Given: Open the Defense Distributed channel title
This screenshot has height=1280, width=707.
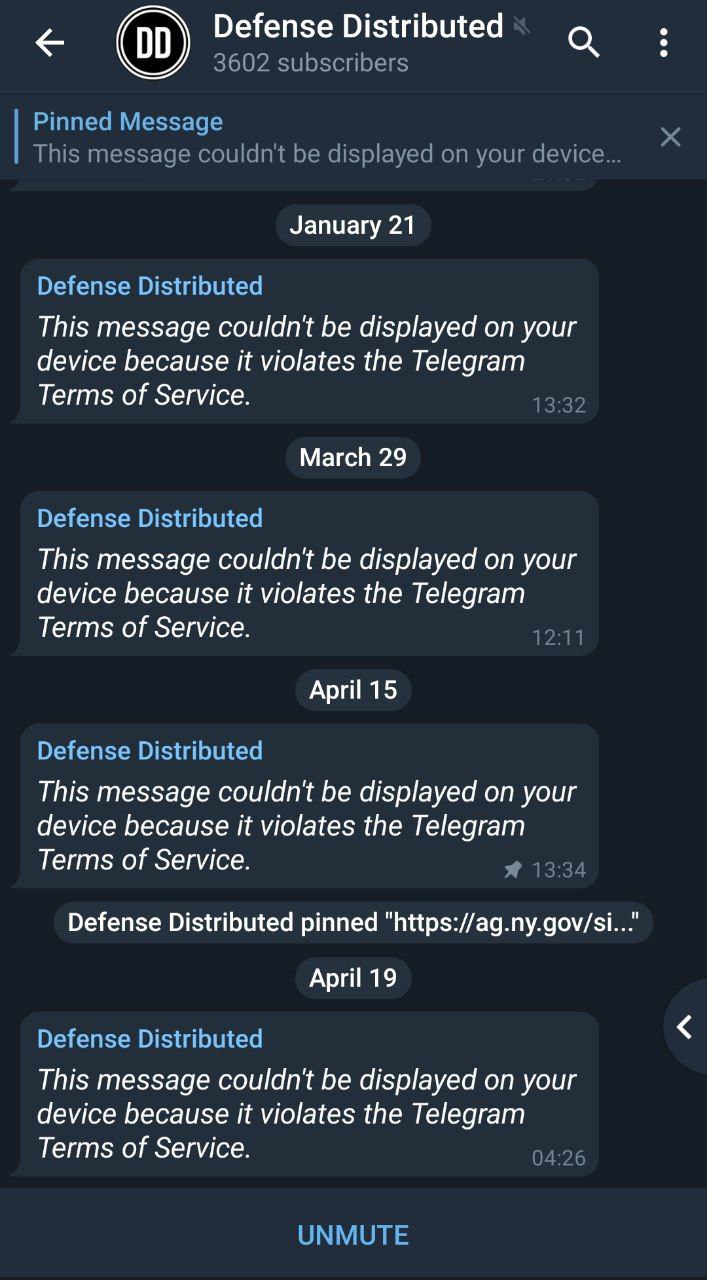Looking at the screenshot, I should click(x=358, y=26).
